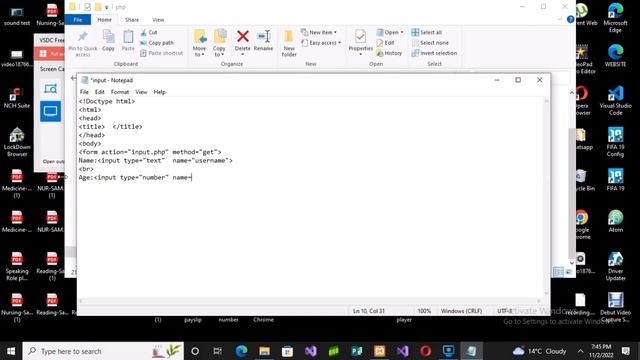Switch to File Explorer View tab
The width and height of the screenshot is (640, 360).
point(158,20)
